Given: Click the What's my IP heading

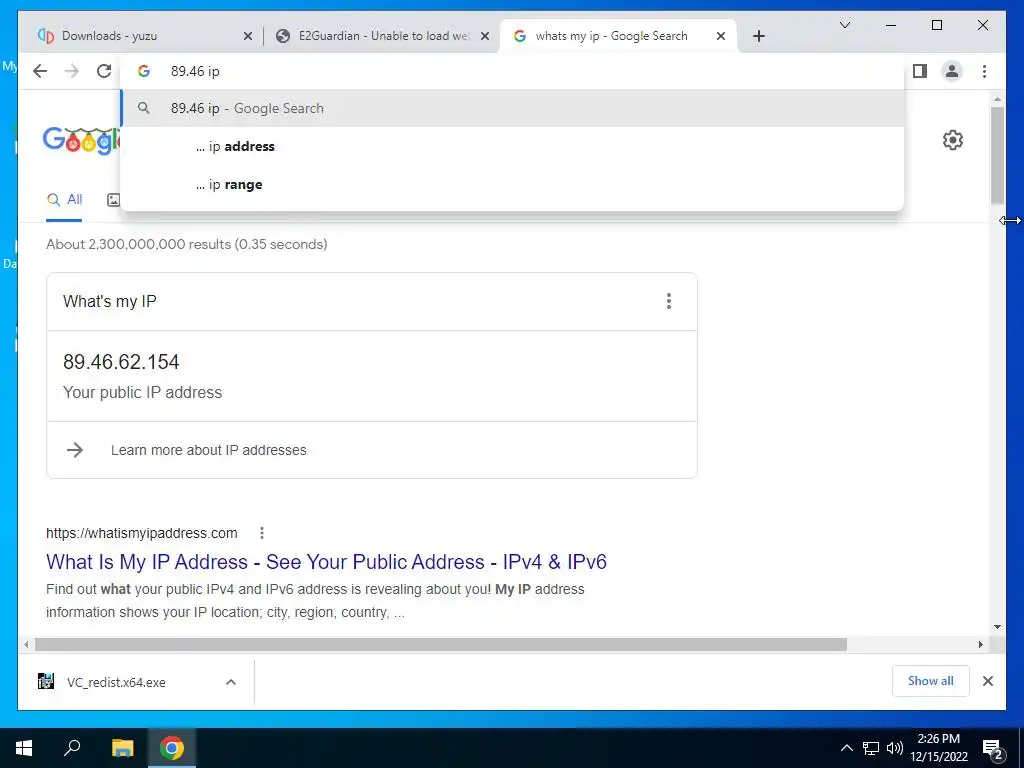Looking at the screenshot, I should 110,301.
